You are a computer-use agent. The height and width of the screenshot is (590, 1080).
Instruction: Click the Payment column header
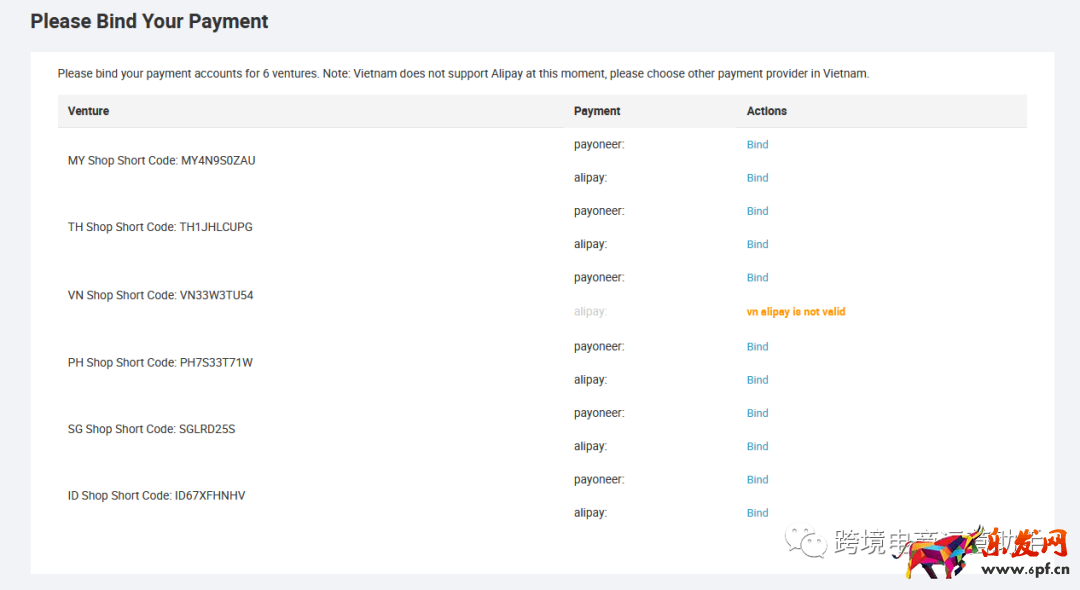(597, 111)
